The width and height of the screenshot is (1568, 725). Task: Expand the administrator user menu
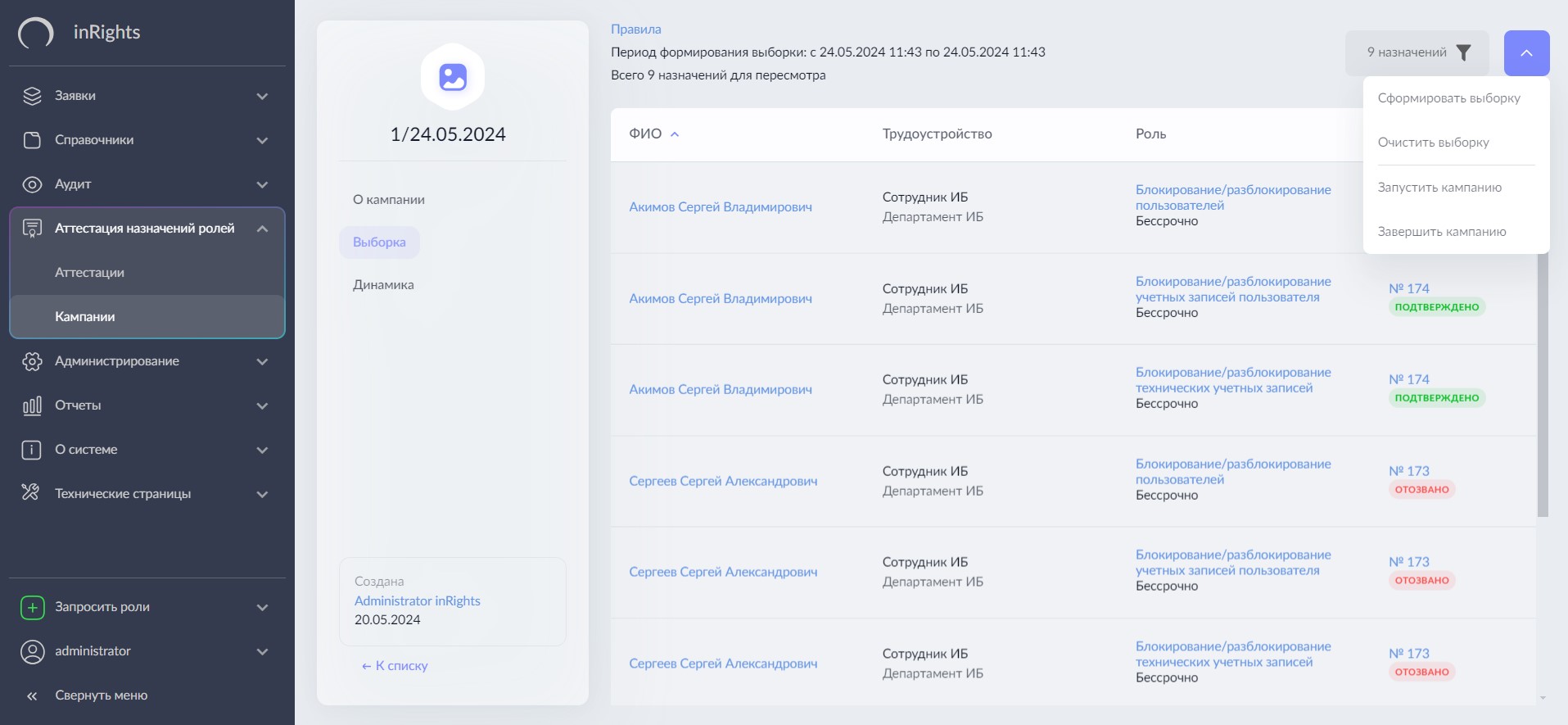(262, 651)
